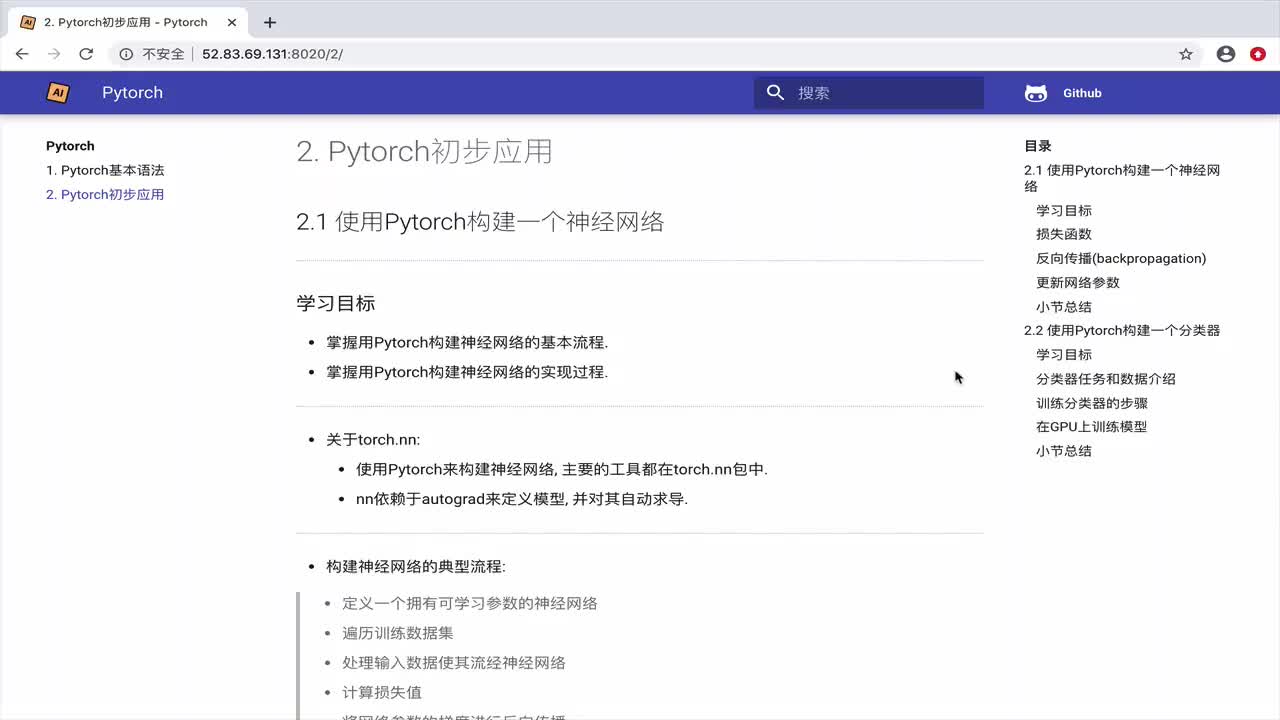Click the red extension icon

click(x=1258, y=54)
